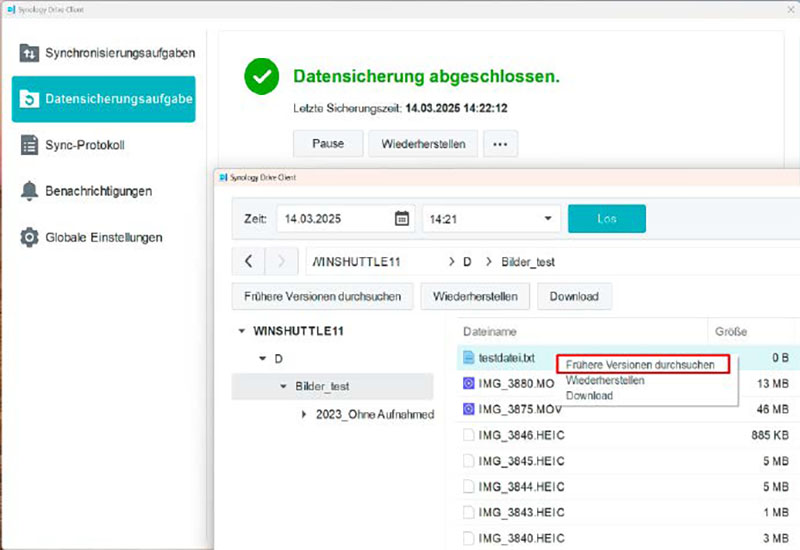Open the three-dots more options button
This screenshot has height=550, width=800.
click(500, 143)
